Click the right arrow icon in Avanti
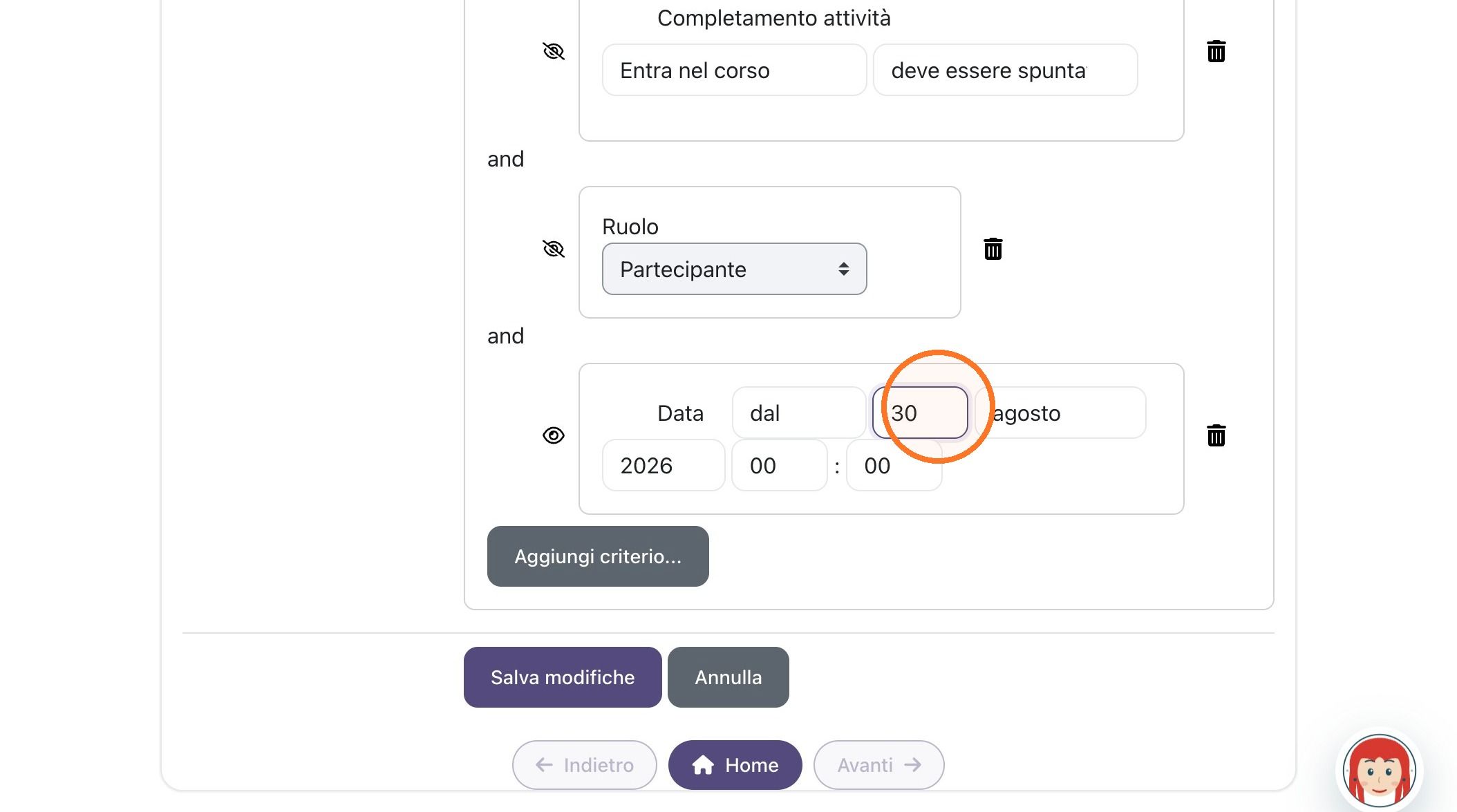The height and width of the screenshot is (812, 1457). [x=912, y=765]
